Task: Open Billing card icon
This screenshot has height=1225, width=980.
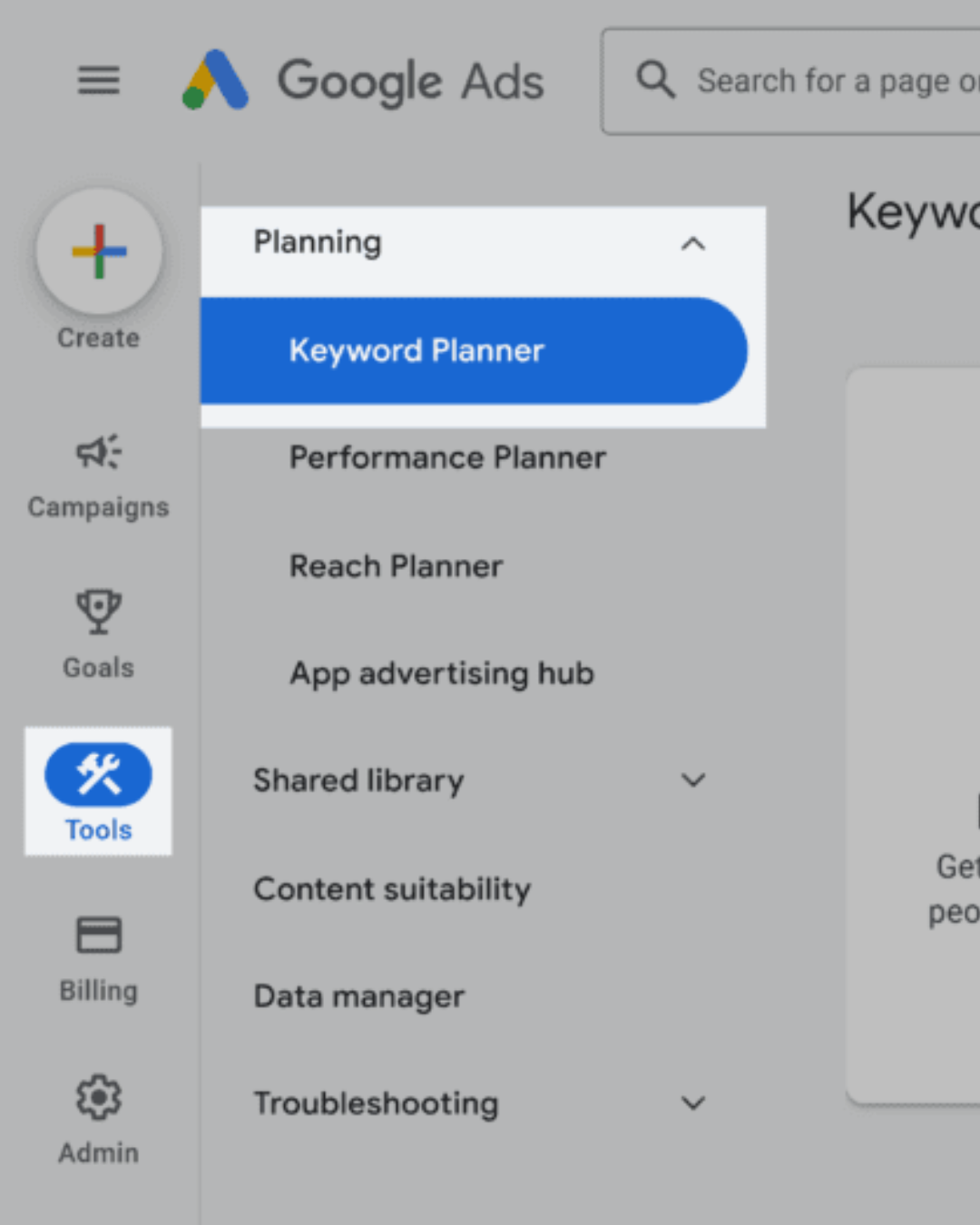Action: coord(98,935)
